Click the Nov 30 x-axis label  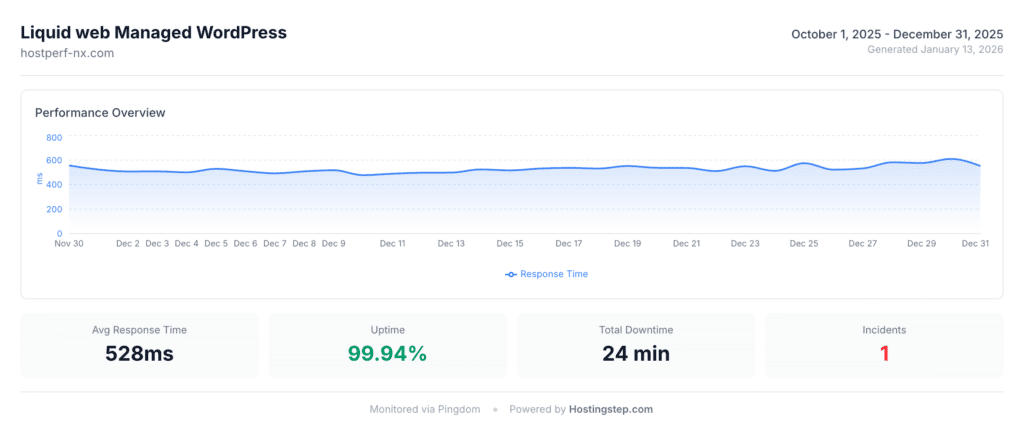click(x=70, y=244)
